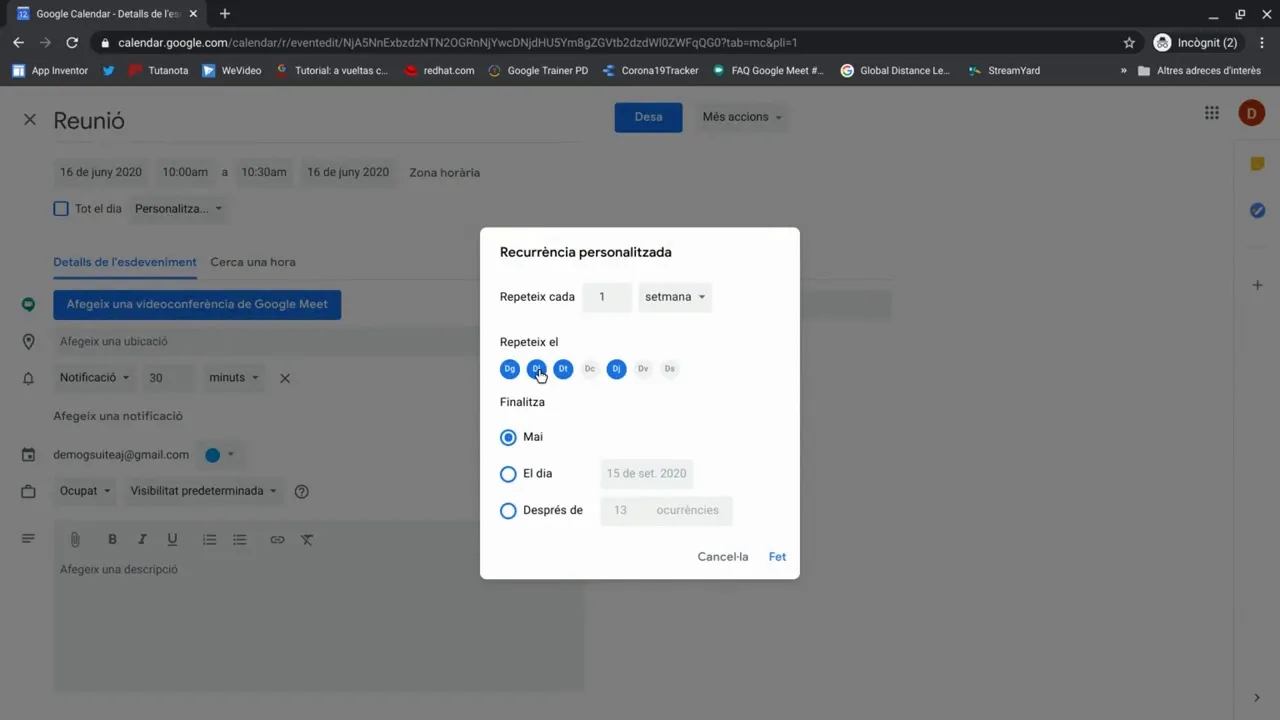Toggle the Dj (Thursday) day circle

616,369
